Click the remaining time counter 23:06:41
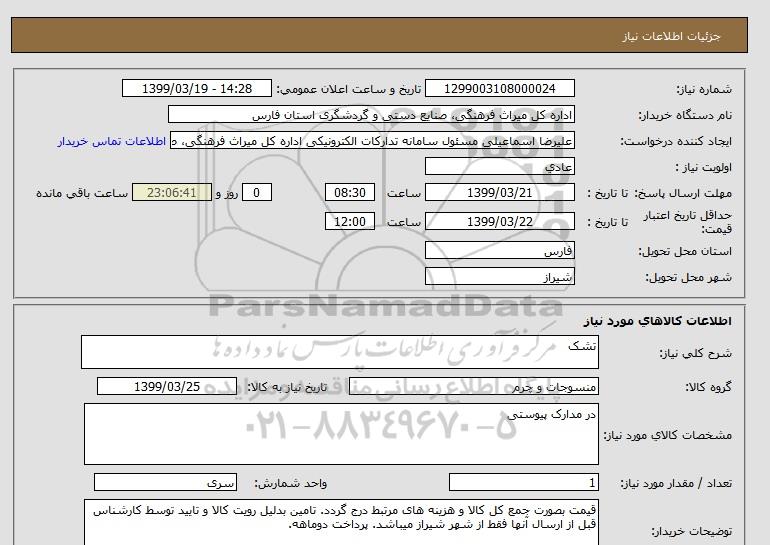The image size is (770, 545). (172, 192)
